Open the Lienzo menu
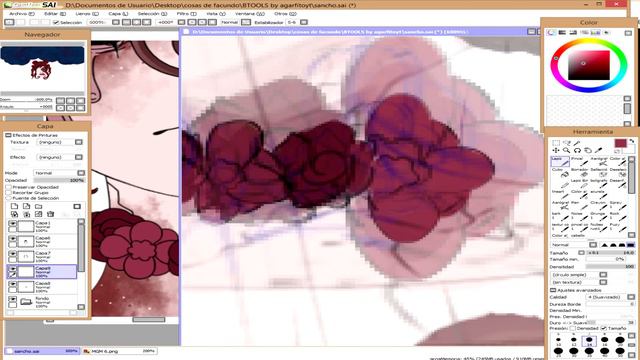 pyautogui.click(x=87, y=13)
